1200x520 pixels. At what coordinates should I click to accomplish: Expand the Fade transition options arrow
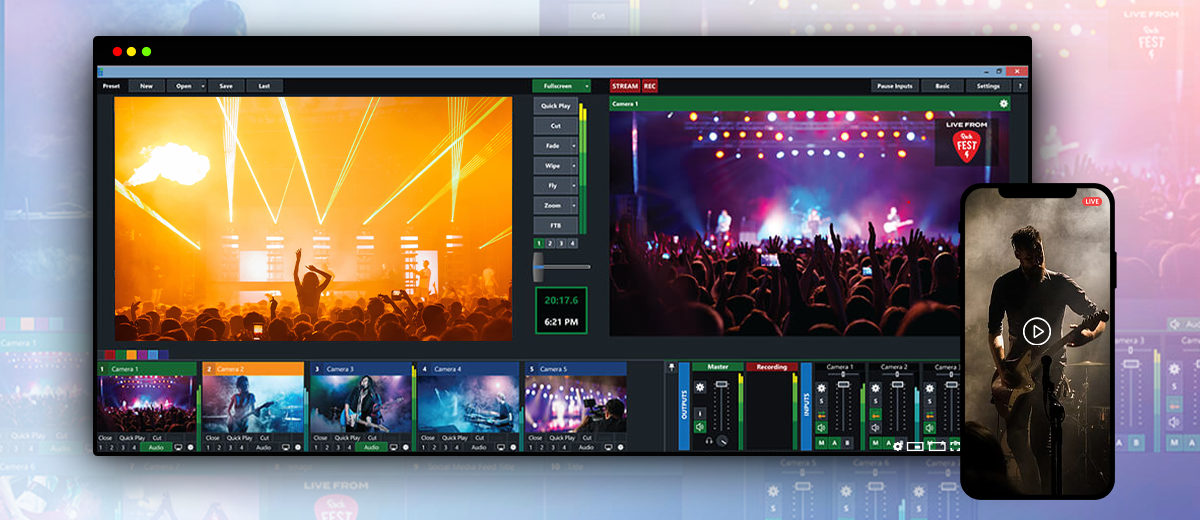(574, 146)
